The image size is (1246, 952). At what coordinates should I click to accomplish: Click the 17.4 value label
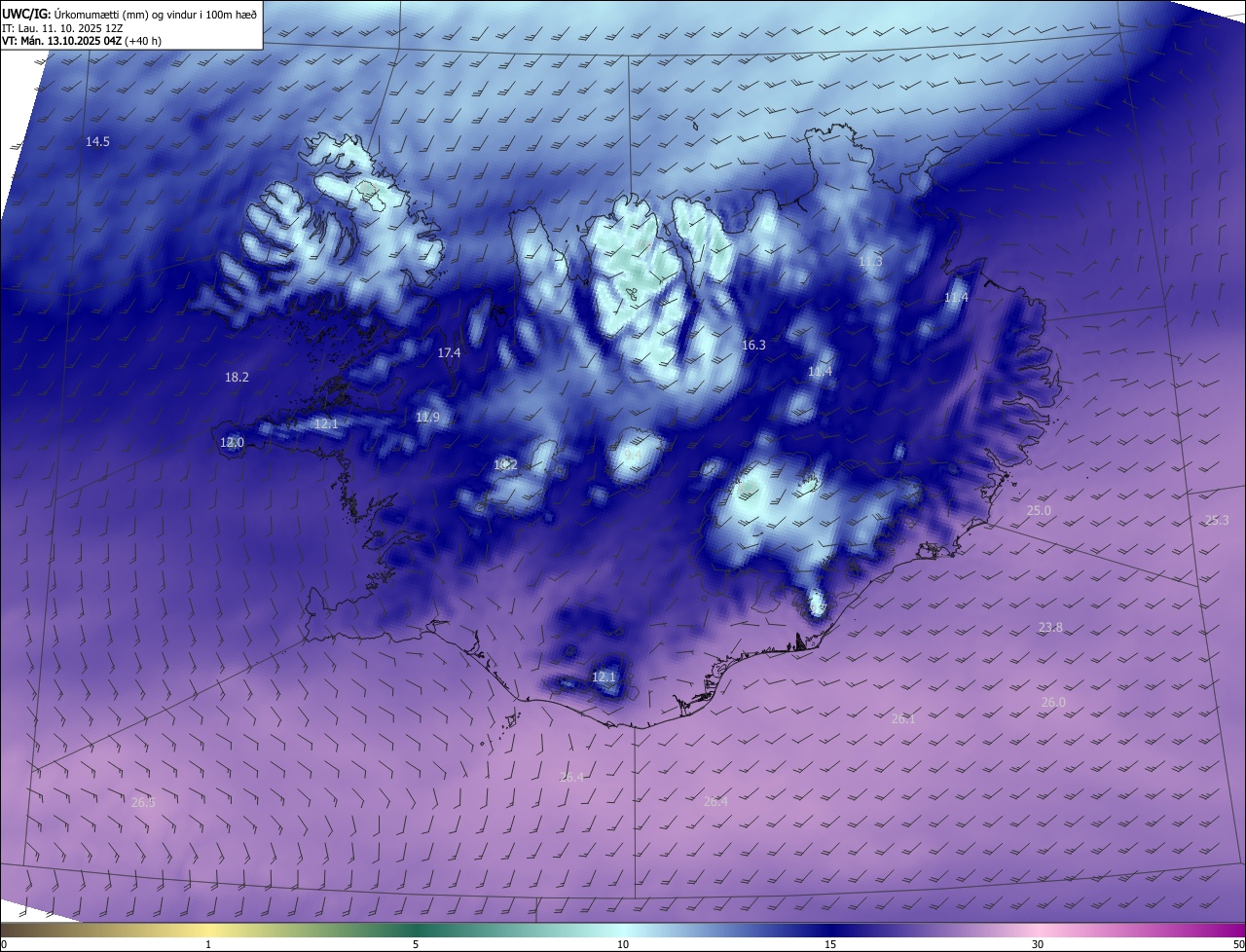pyautogui.click(x=449, y=353)
